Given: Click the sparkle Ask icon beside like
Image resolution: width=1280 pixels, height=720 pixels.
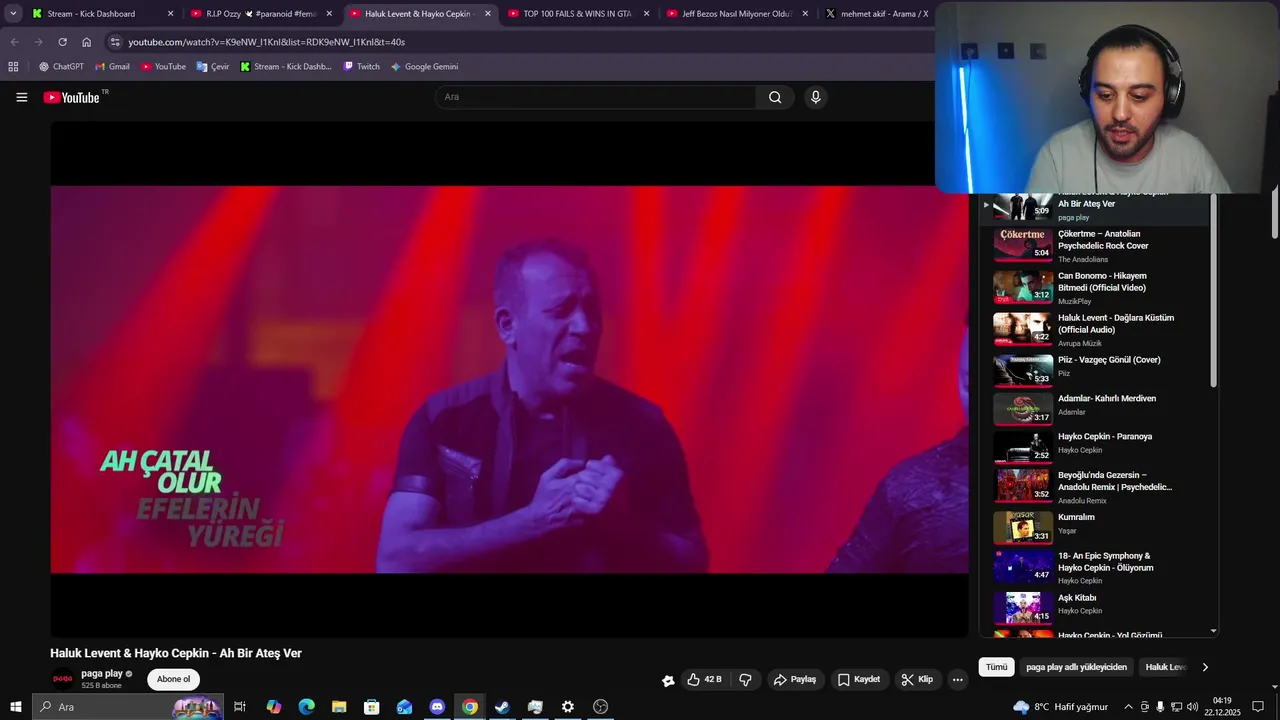Looking at the screenshot, I should [x=668, y=680].
